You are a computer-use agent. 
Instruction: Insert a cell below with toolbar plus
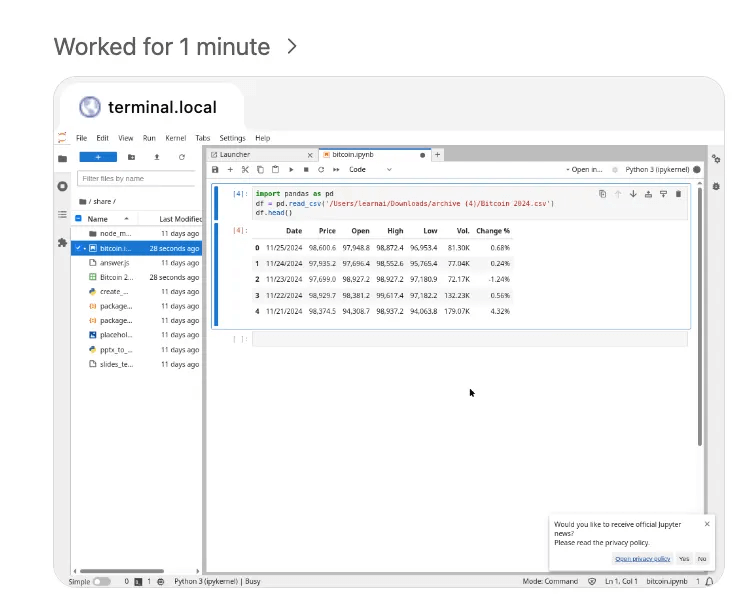click(230, 170)
